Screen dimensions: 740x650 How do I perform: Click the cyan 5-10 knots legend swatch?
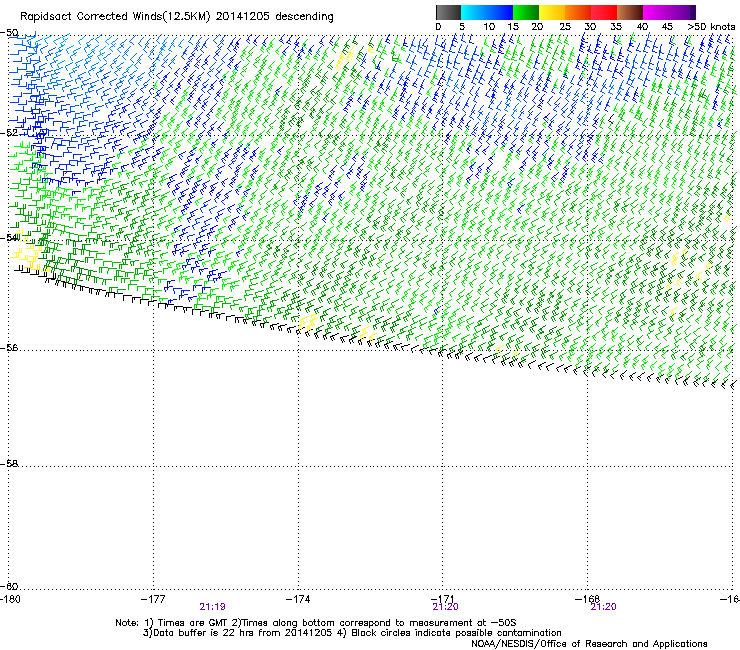point(474,12)
